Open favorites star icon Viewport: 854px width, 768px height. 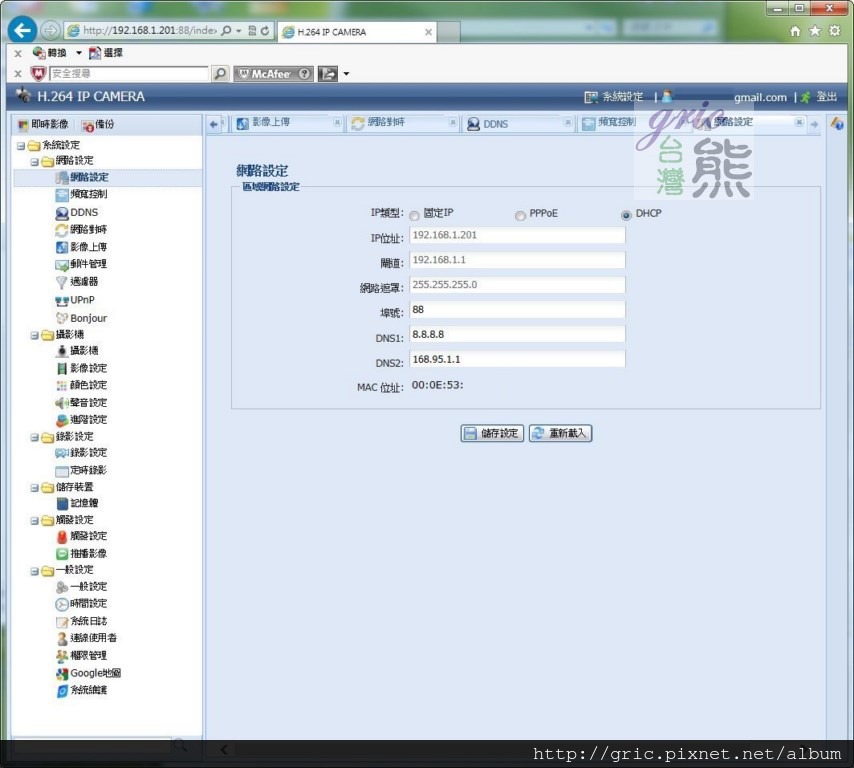(815, 31)
